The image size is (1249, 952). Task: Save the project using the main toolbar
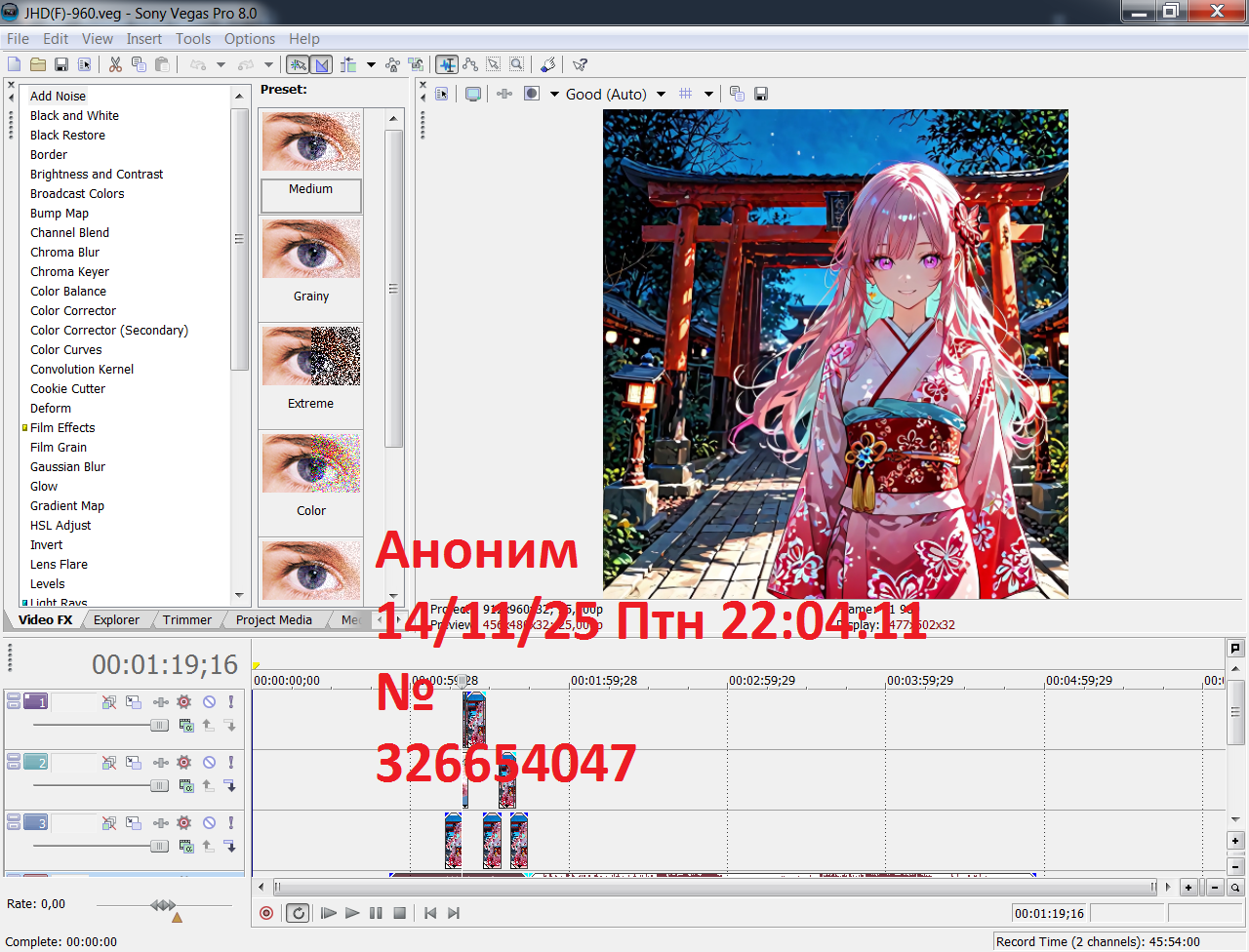[x=61, y=64]
